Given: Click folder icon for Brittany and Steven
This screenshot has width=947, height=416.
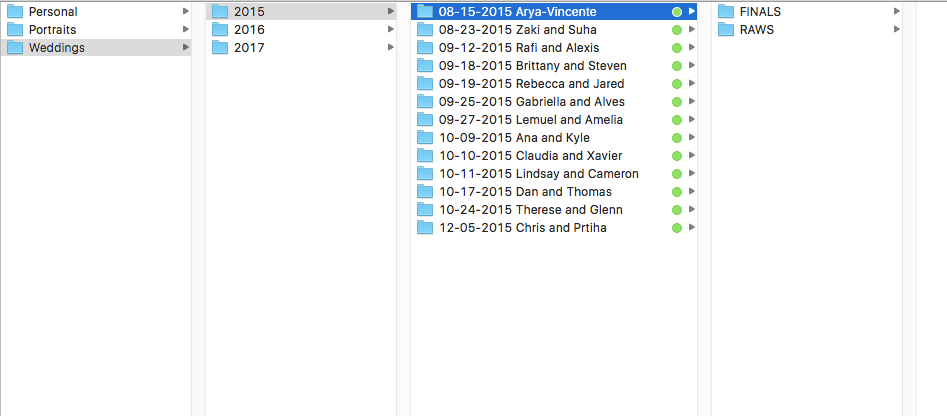Looking at the screenshot, I should pyautogui.click(x=425, y=66).
